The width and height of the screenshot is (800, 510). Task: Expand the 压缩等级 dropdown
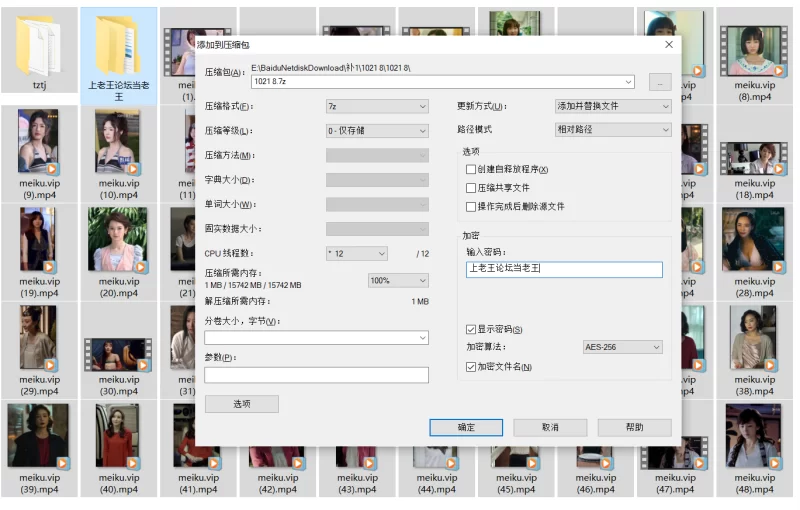[x=377, y=131]
